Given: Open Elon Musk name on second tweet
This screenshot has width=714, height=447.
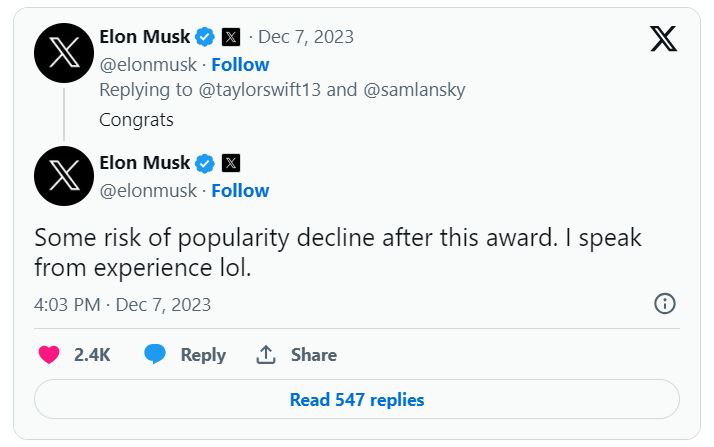Looking at the screenshot, I should [145, 163].
